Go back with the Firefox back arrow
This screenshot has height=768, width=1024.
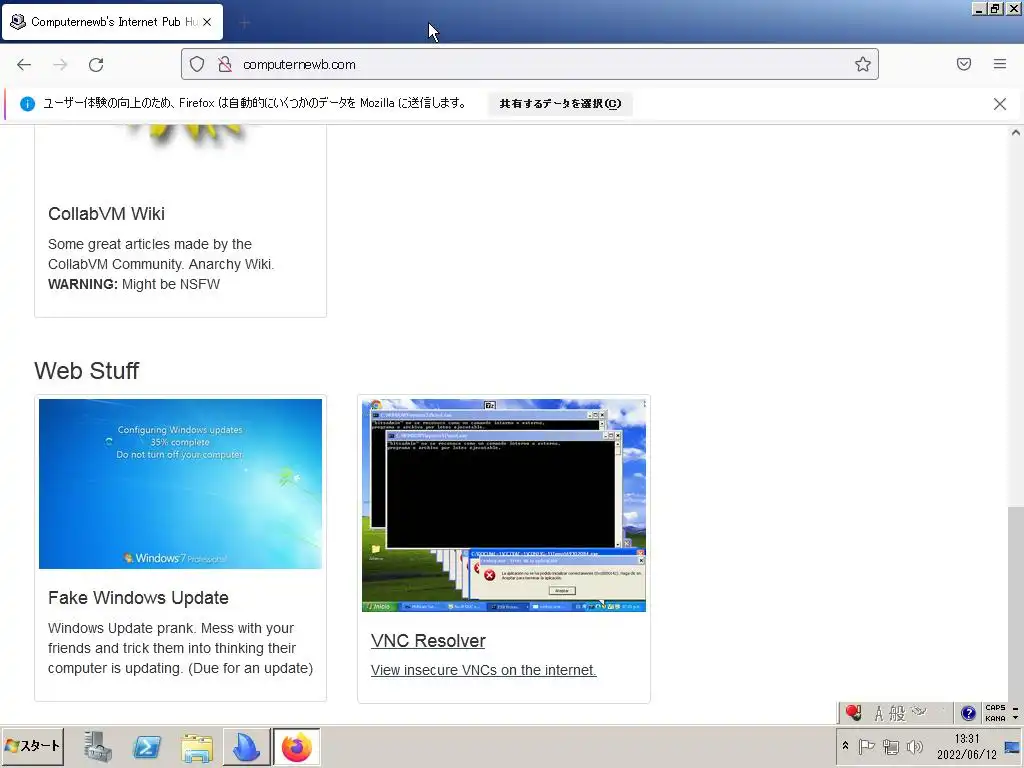click(24, 65)
